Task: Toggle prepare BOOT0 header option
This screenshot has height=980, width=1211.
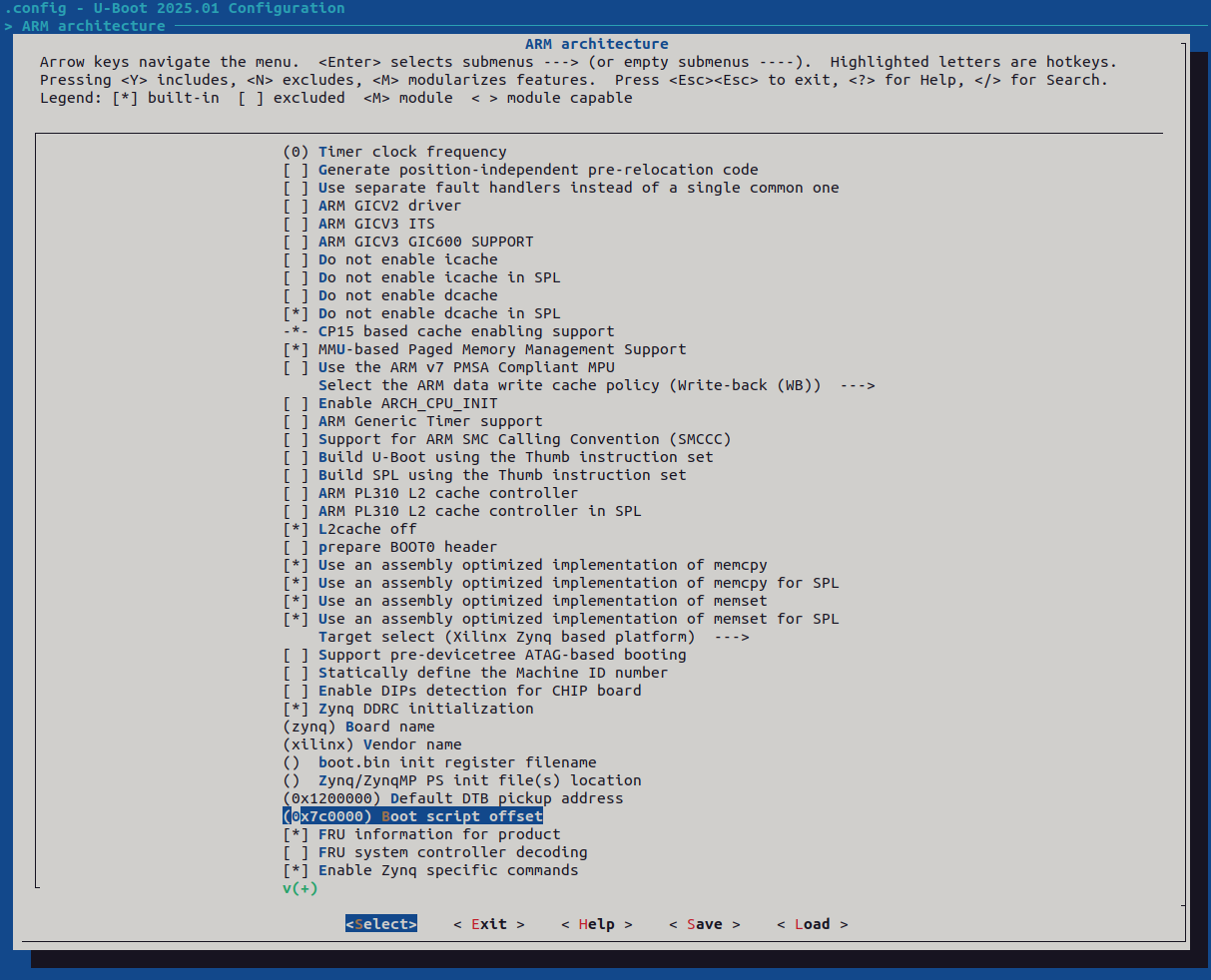Action: click(x=389, y=547)
